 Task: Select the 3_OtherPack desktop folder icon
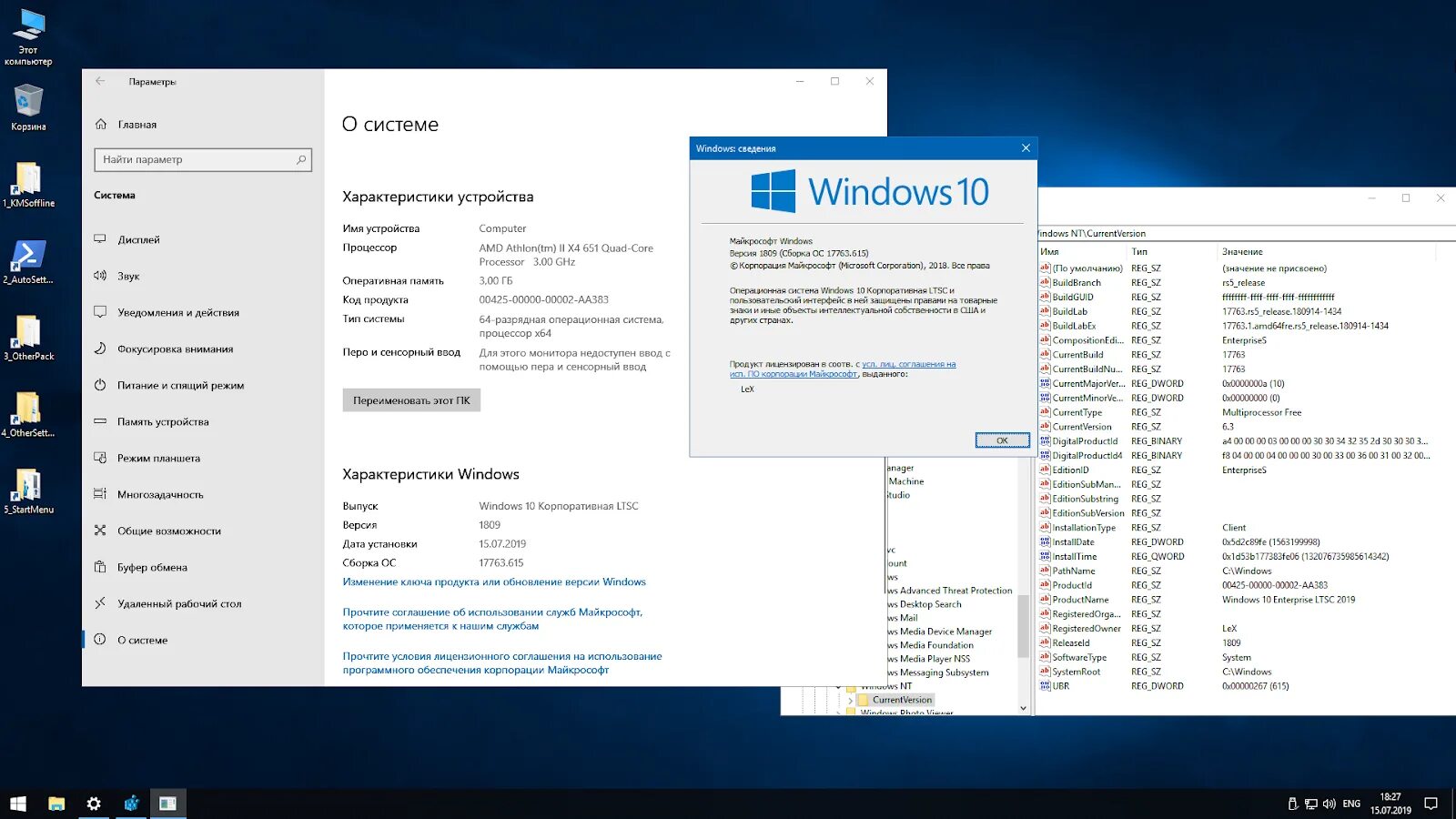28,339
